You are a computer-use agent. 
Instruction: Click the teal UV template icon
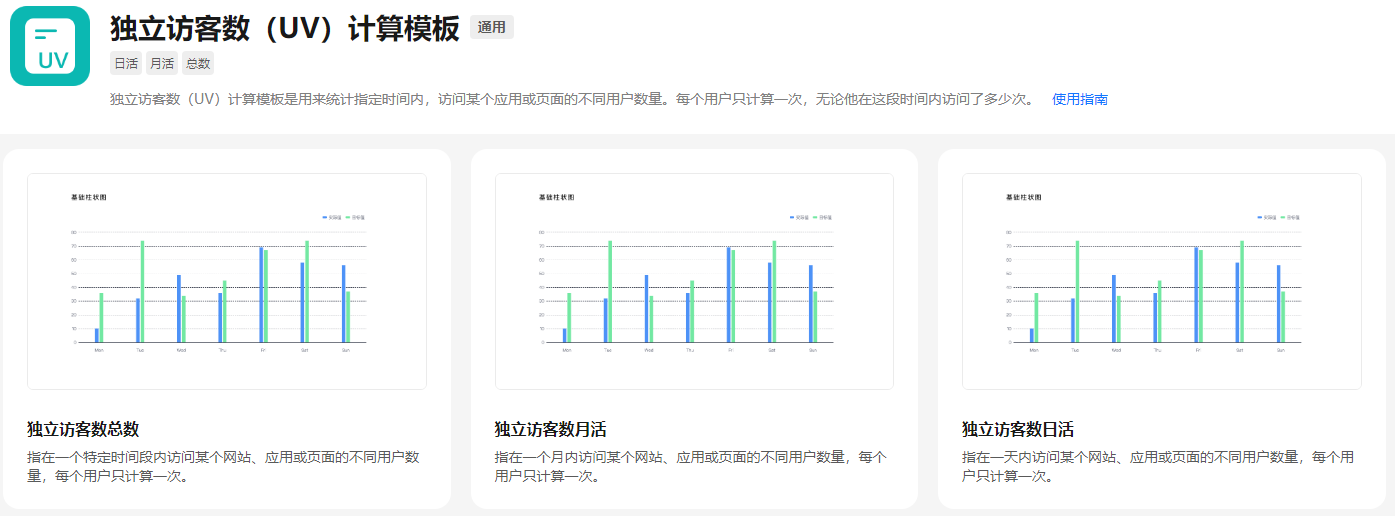[x=50, y=46]
